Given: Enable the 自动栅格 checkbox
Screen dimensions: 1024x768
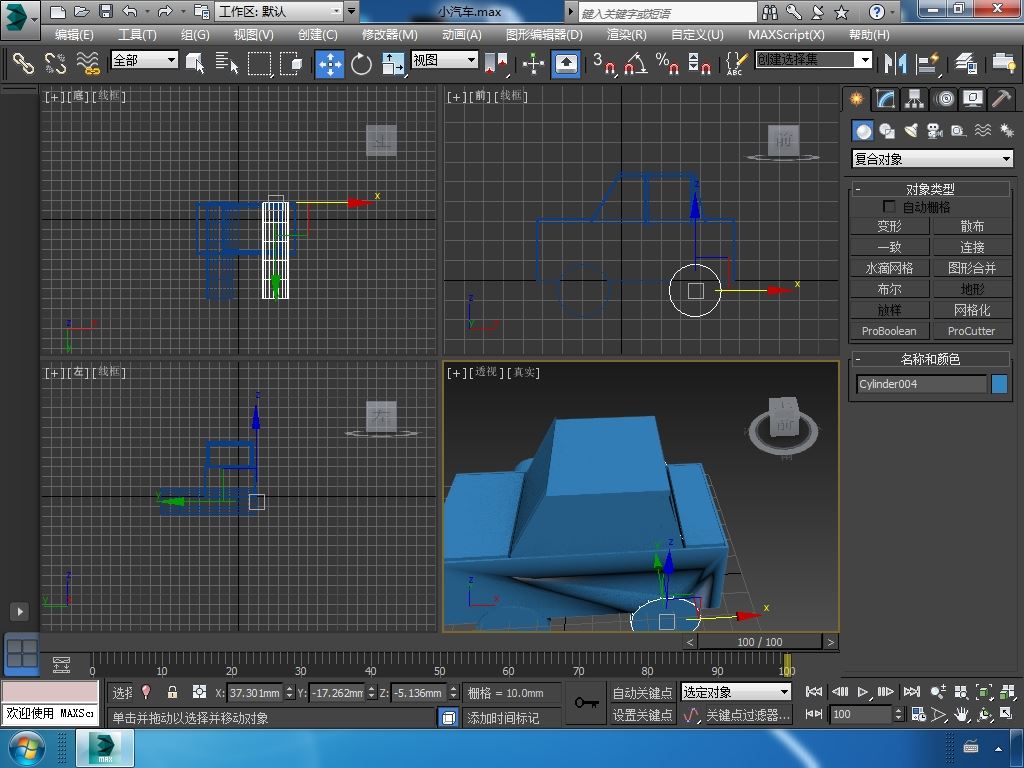Looking at the screenshot, I should tap(889, 207).
